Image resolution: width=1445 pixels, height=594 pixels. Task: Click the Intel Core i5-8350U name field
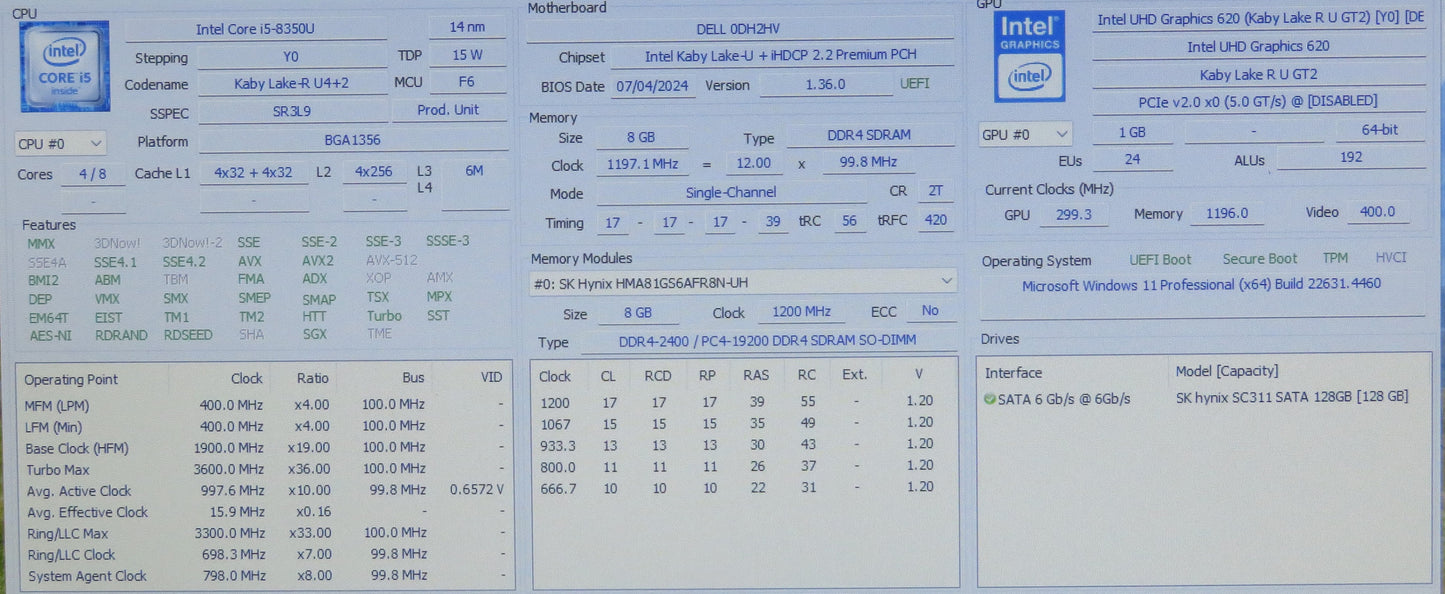tap(255, 30)
